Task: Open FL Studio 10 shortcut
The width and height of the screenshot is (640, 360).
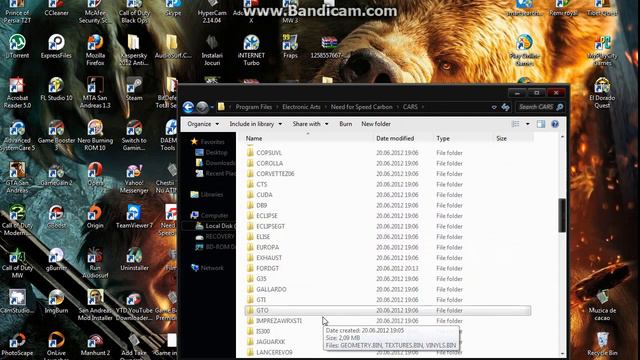Action: (56, 89)
